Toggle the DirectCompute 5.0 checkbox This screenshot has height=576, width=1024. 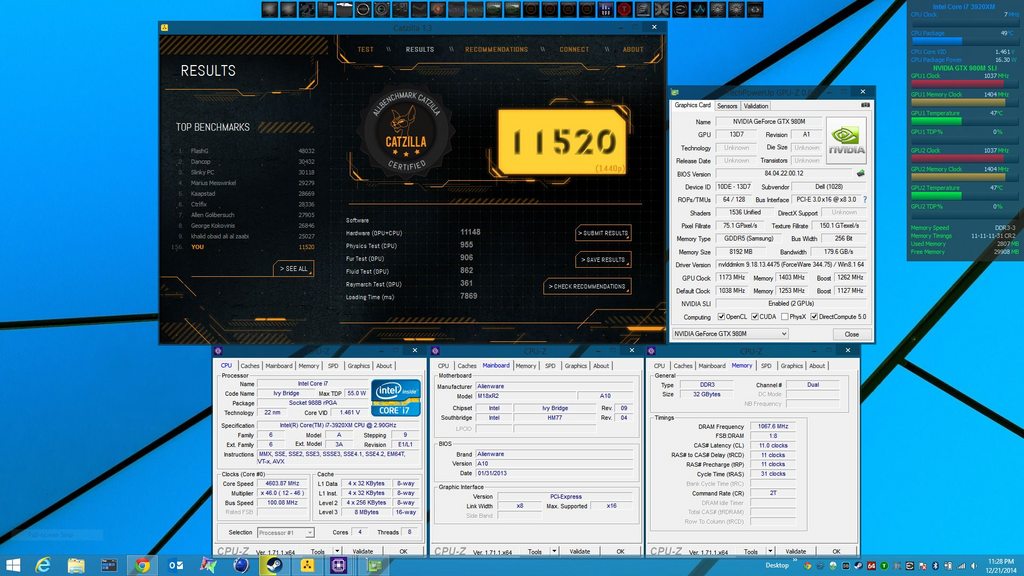click(x=814, y=317)
